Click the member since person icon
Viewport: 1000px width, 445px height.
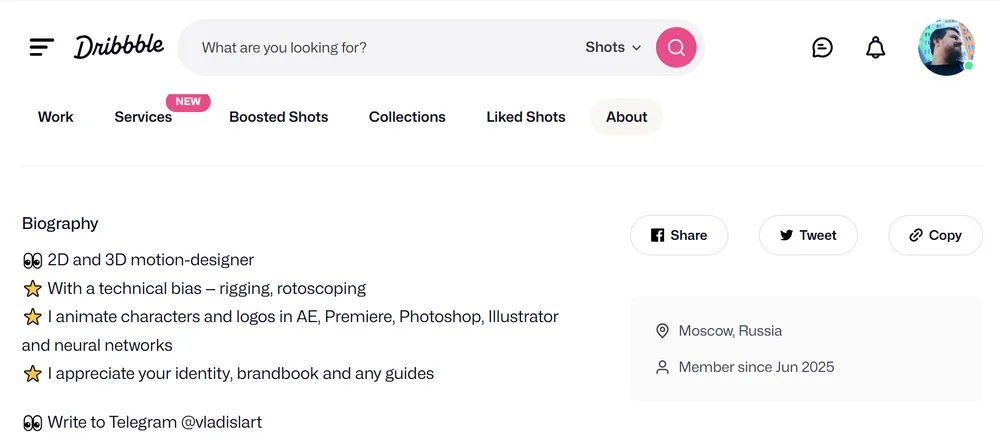662,367
